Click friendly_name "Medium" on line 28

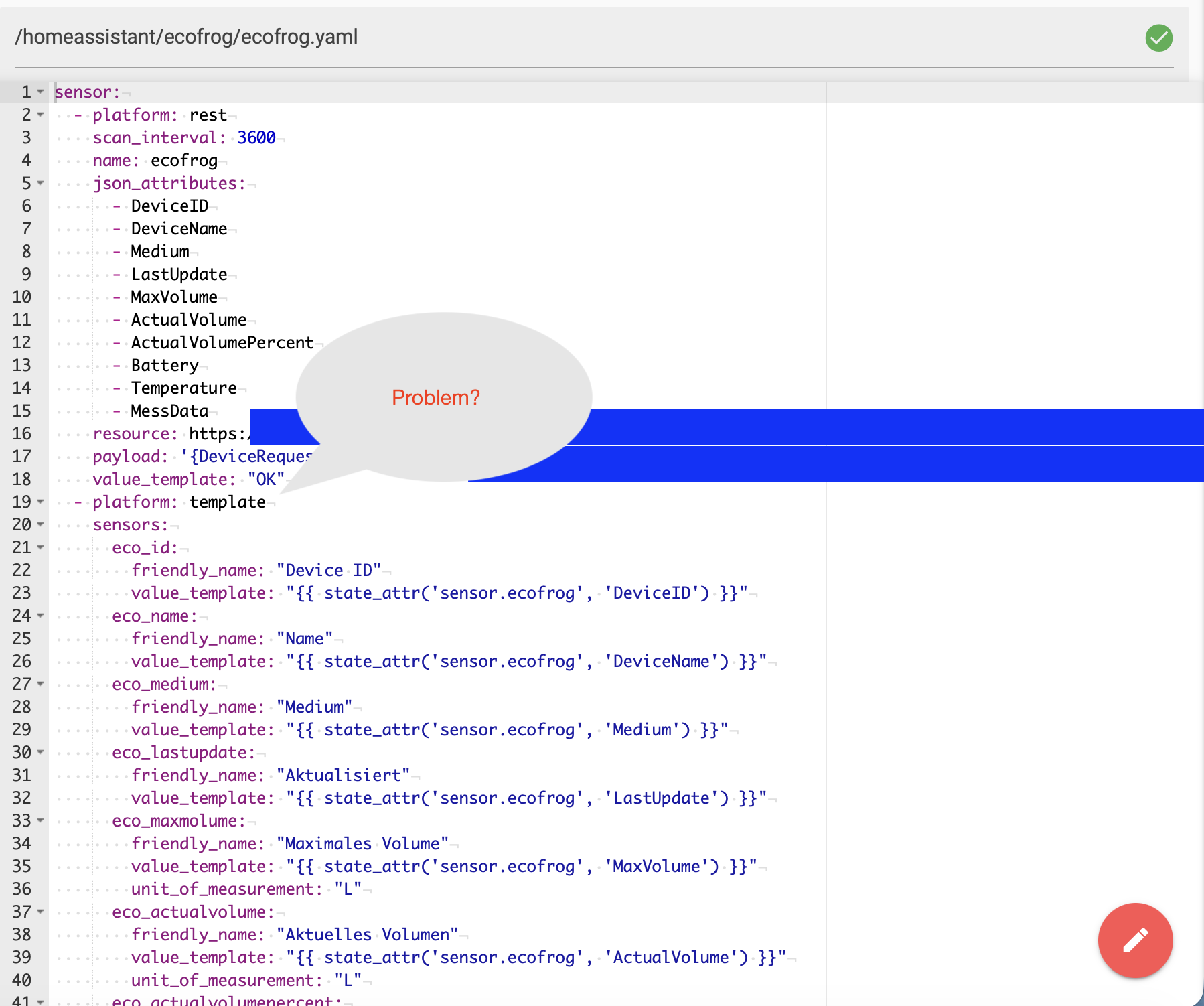(x=314, y=707)
